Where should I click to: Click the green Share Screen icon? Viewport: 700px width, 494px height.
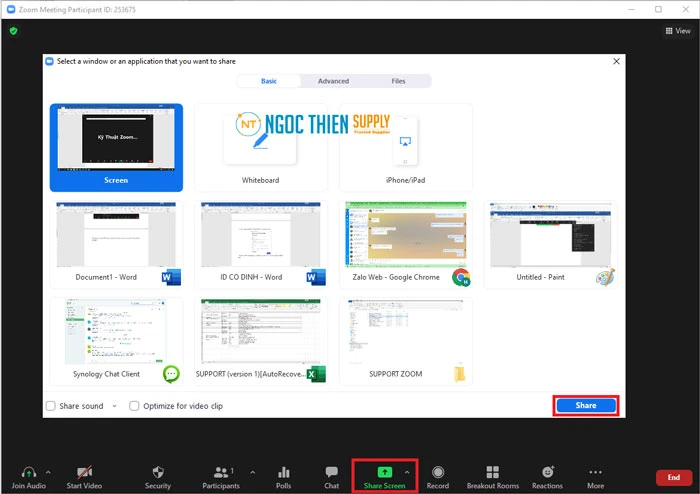[x=384, y=472]
